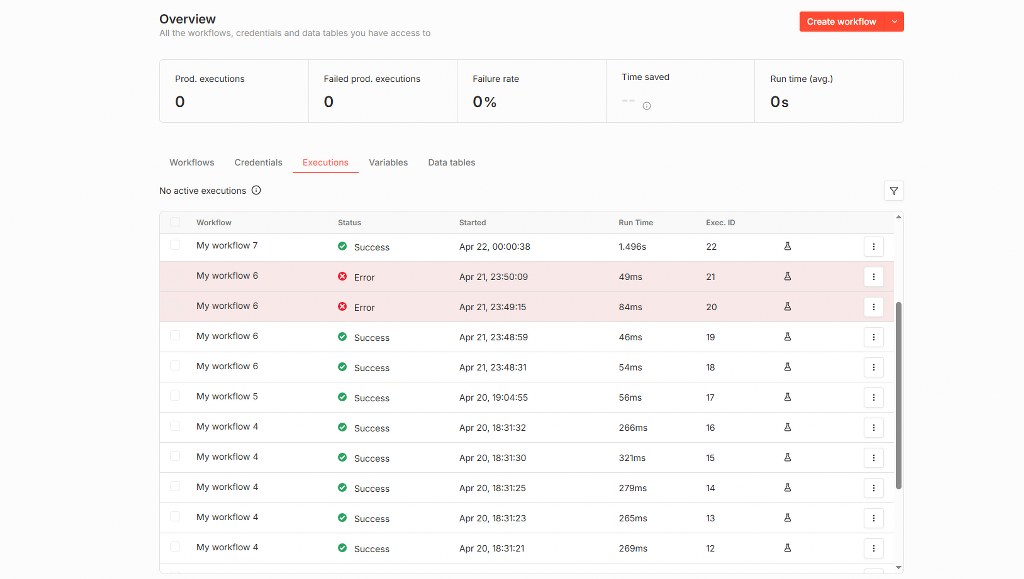Click the Run Time column header

coord(635,223)
